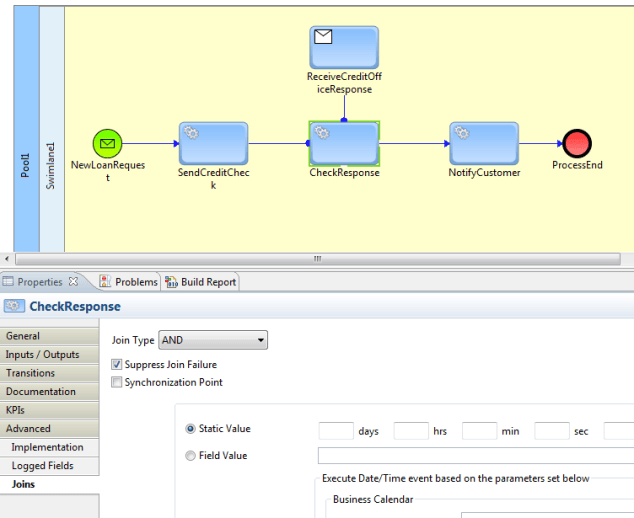
Task: Click the horizontal scrollbar thumb of diagram
Action: coord(317,259)
